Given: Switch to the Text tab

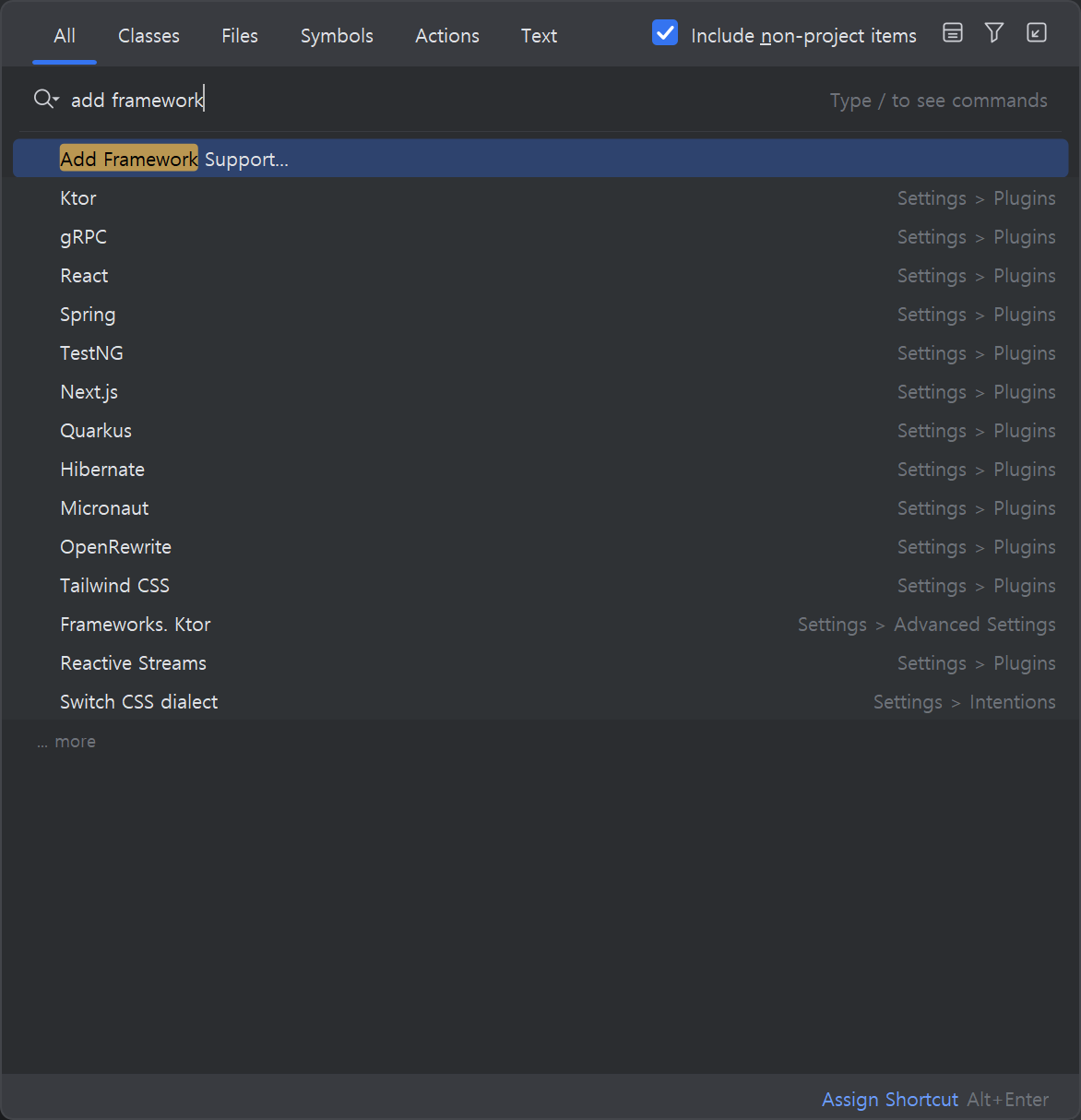Looking at the screenshot, I should tap(539, 36).
